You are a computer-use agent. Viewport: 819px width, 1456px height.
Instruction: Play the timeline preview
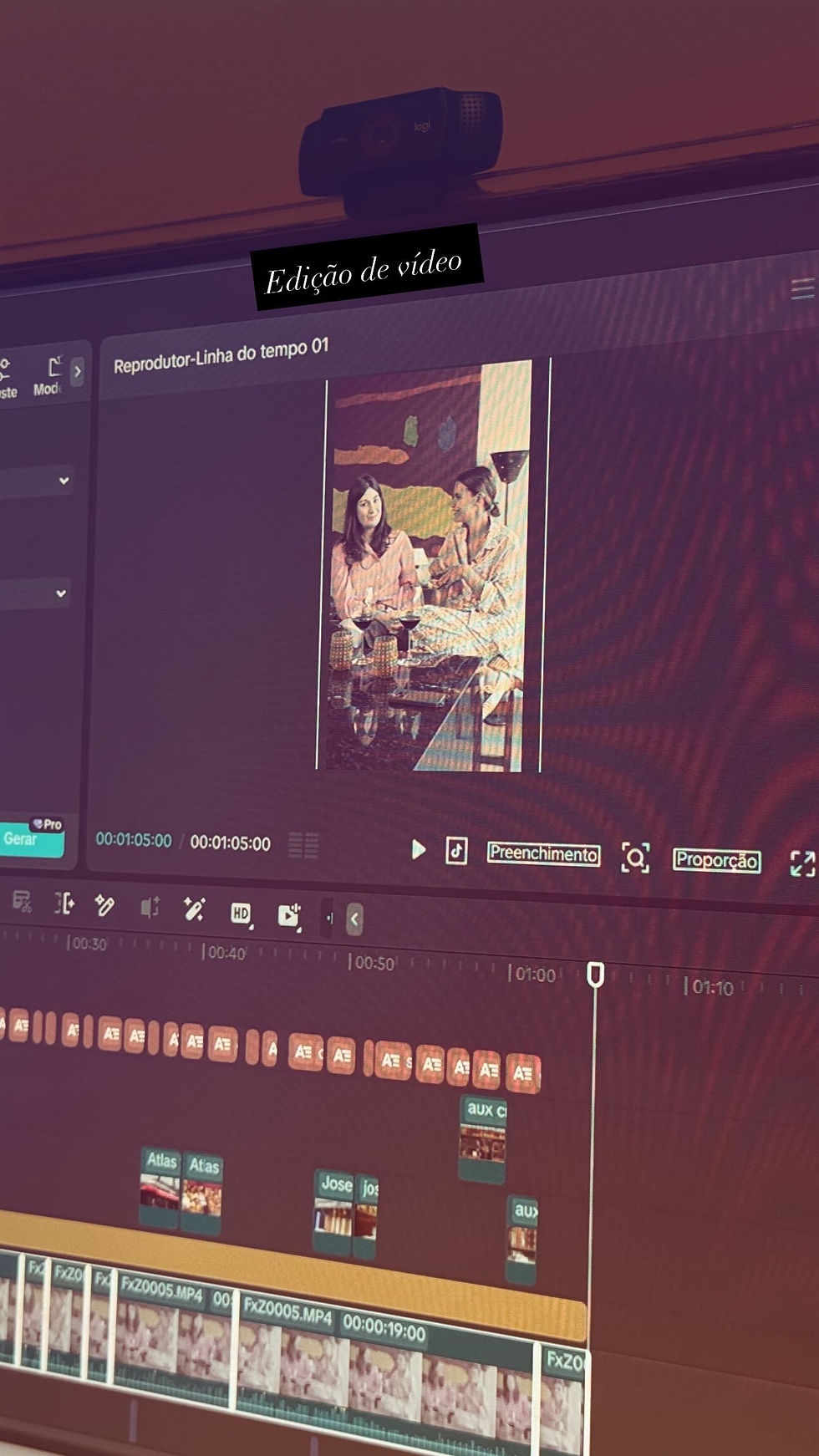(419, 849)
